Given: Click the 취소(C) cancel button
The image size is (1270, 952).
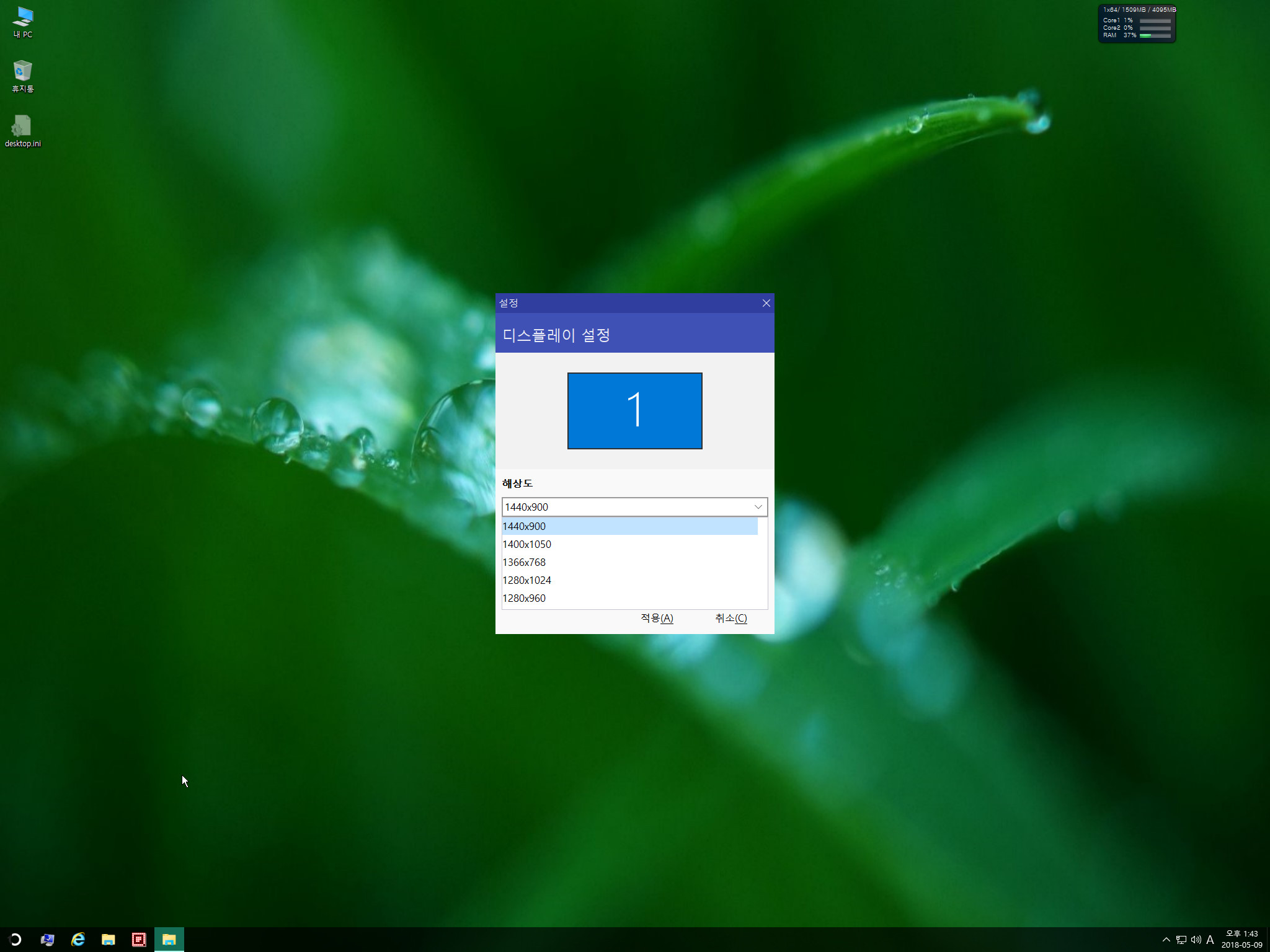Looking at the screenshot, I should pyautogui.click(x=731, y=618).
